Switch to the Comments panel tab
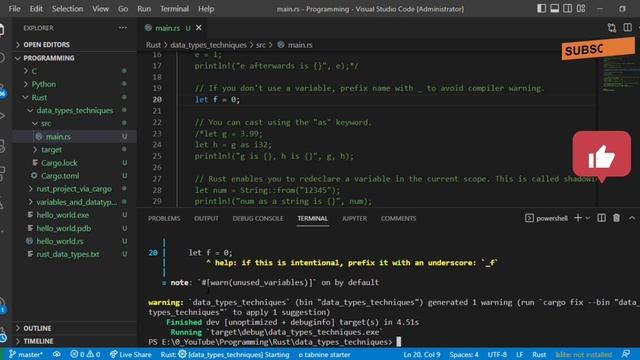The width and height of the screenshot is (640, 360). (x=398, y=218)
